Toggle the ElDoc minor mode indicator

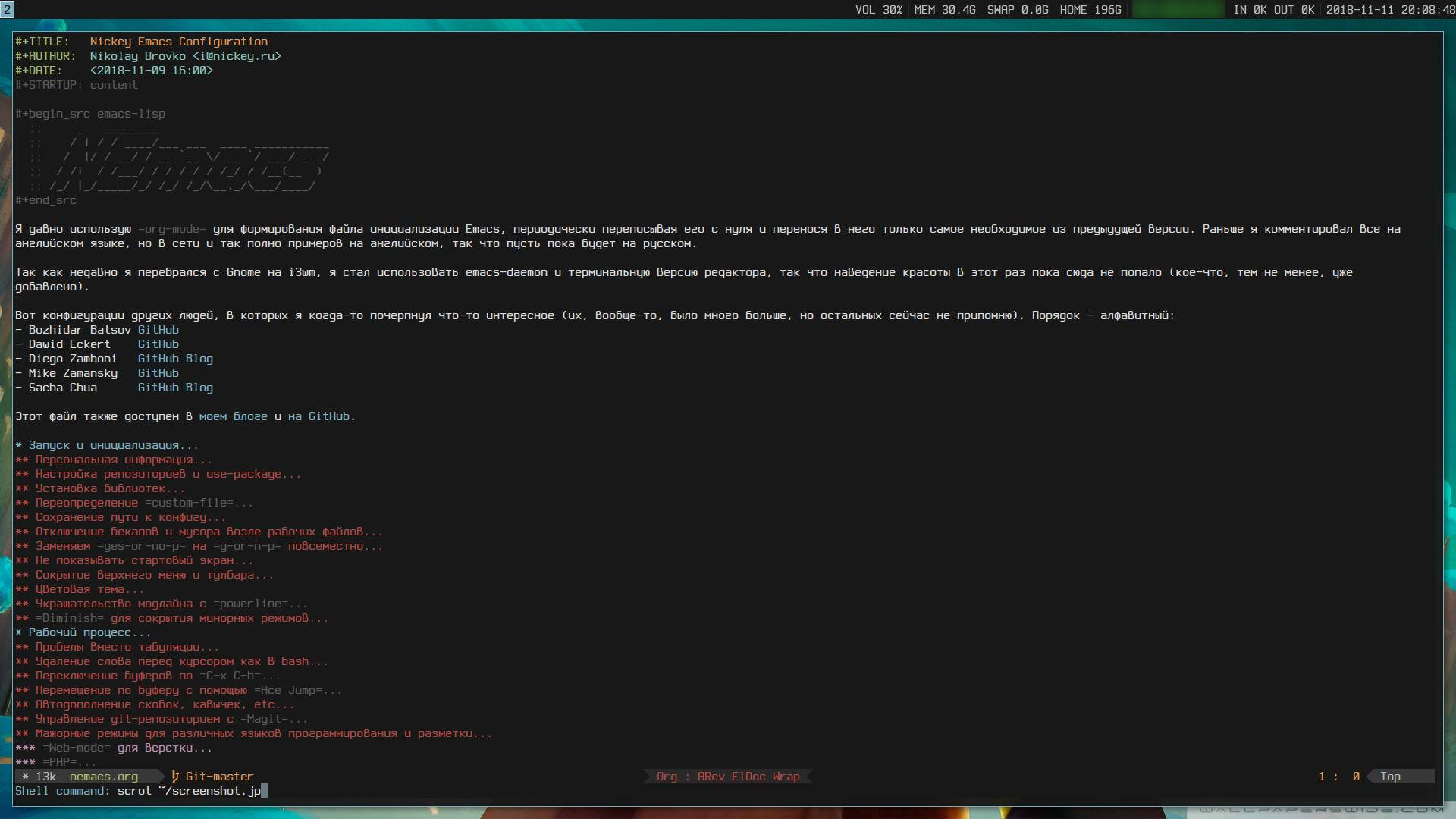pos(748,777)
